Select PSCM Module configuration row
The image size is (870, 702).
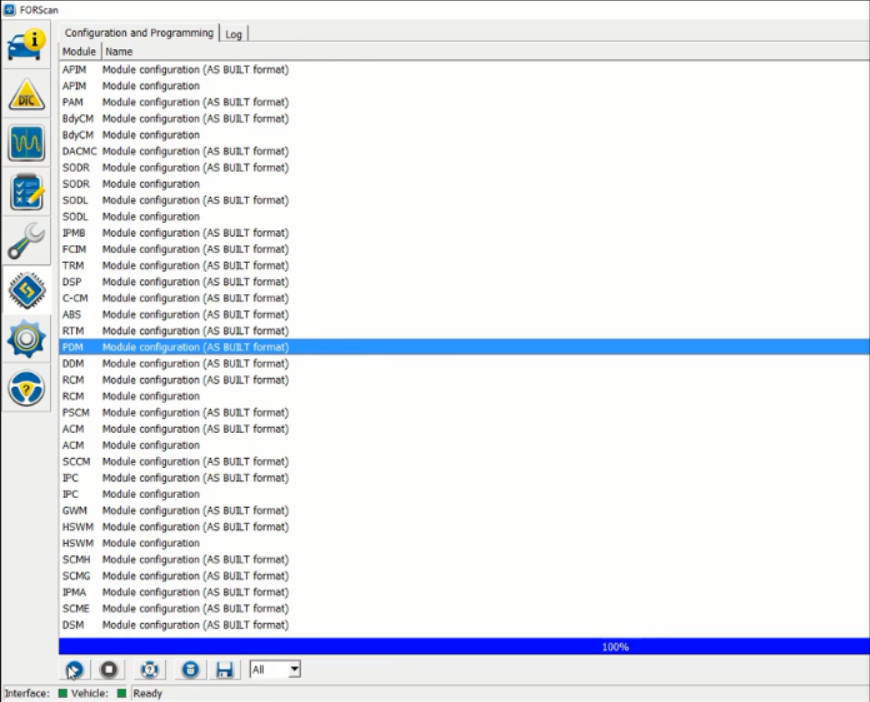pyautogui.click(x=464, y=412)
